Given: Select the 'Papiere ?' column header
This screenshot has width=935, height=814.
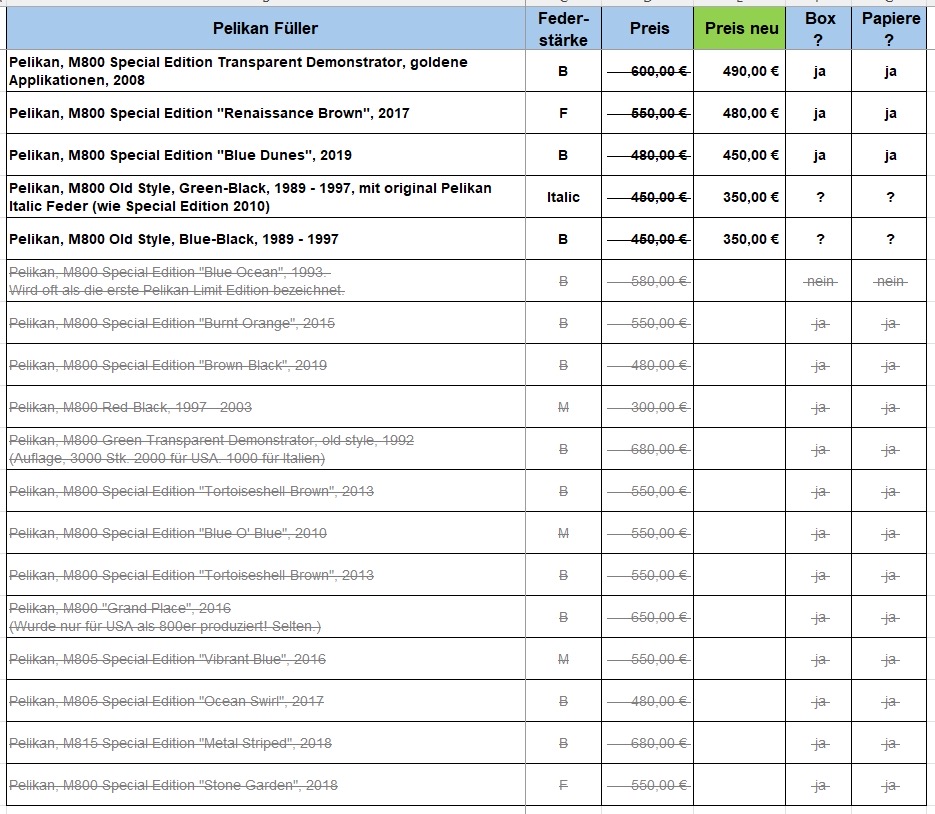Looking at the screenshot, I should [890, 28].
